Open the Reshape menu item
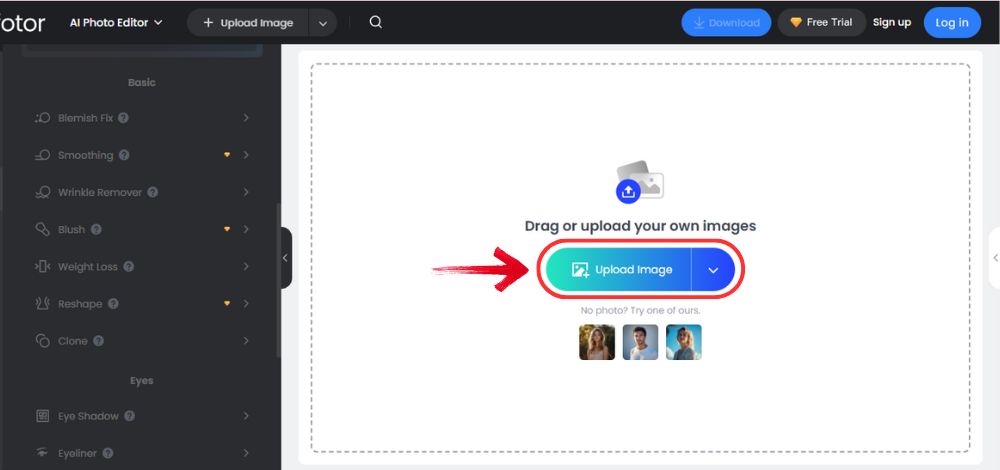Viewport: 1000px width, 470px height. [80, 304]
